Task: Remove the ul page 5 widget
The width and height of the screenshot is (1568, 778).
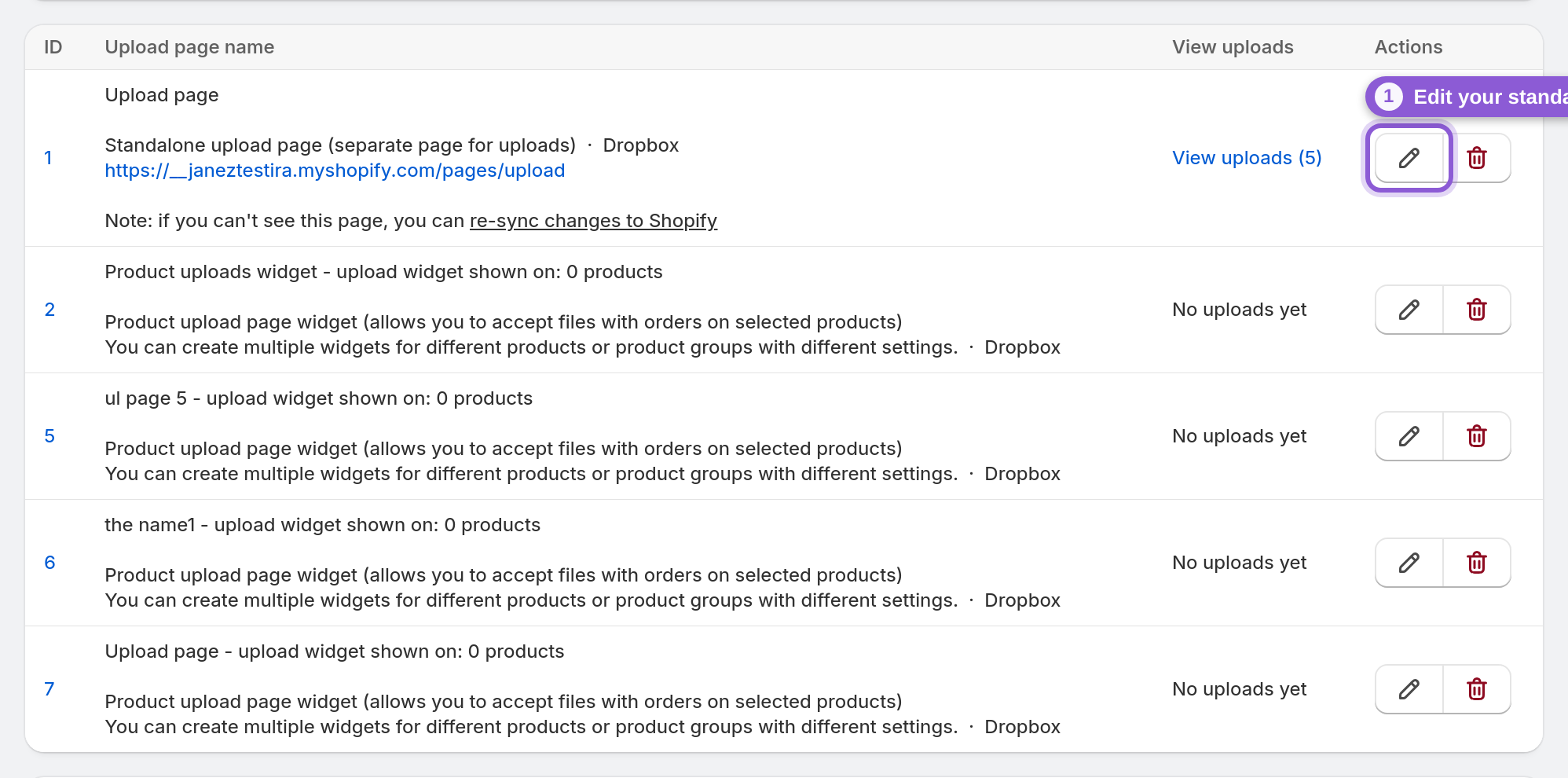Action: pyautogui.click(x=1477, y=436)
